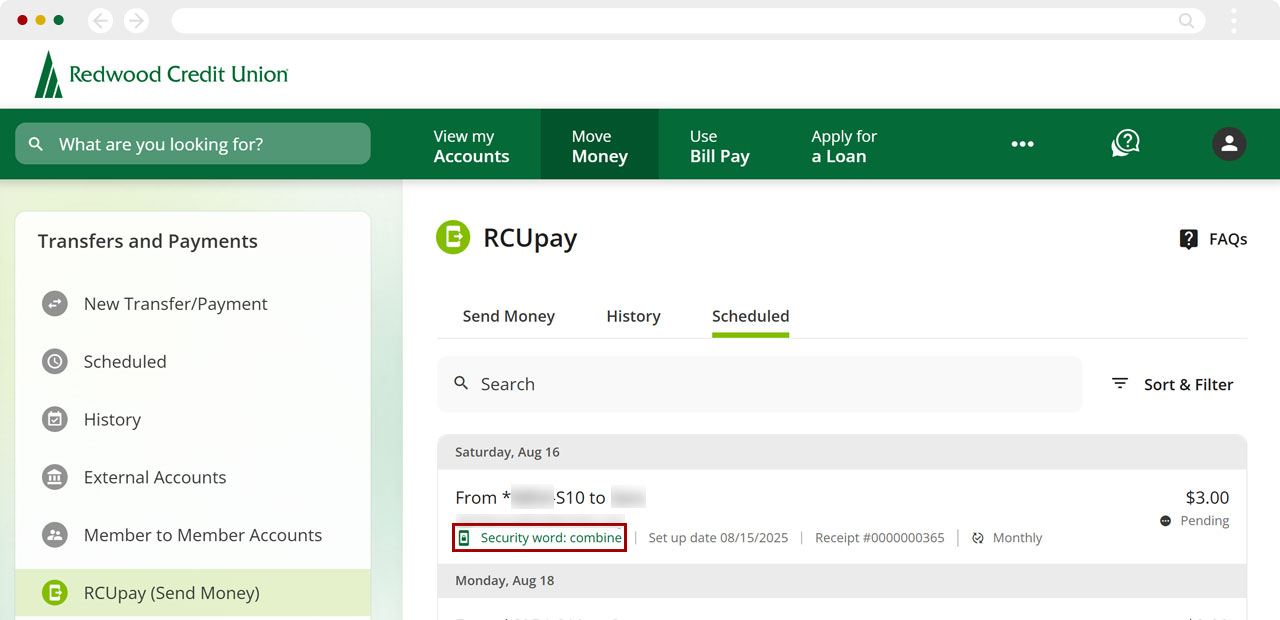Click the phone icon beside Security word
Image resolution: width=1280 pixels, height=620 pixels.
coord(464,538)
